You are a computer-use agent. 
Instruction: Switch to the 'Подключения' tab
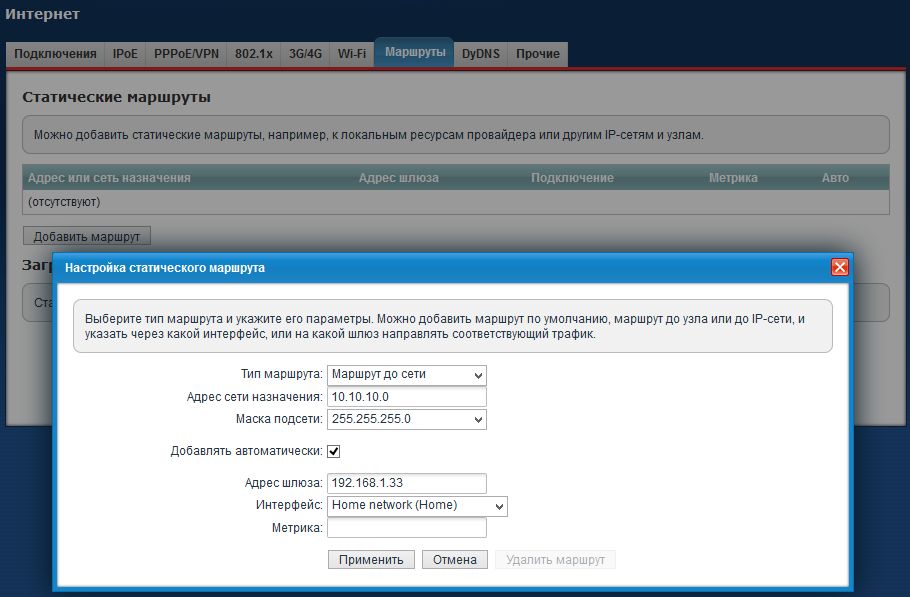[x=55, y=54]
